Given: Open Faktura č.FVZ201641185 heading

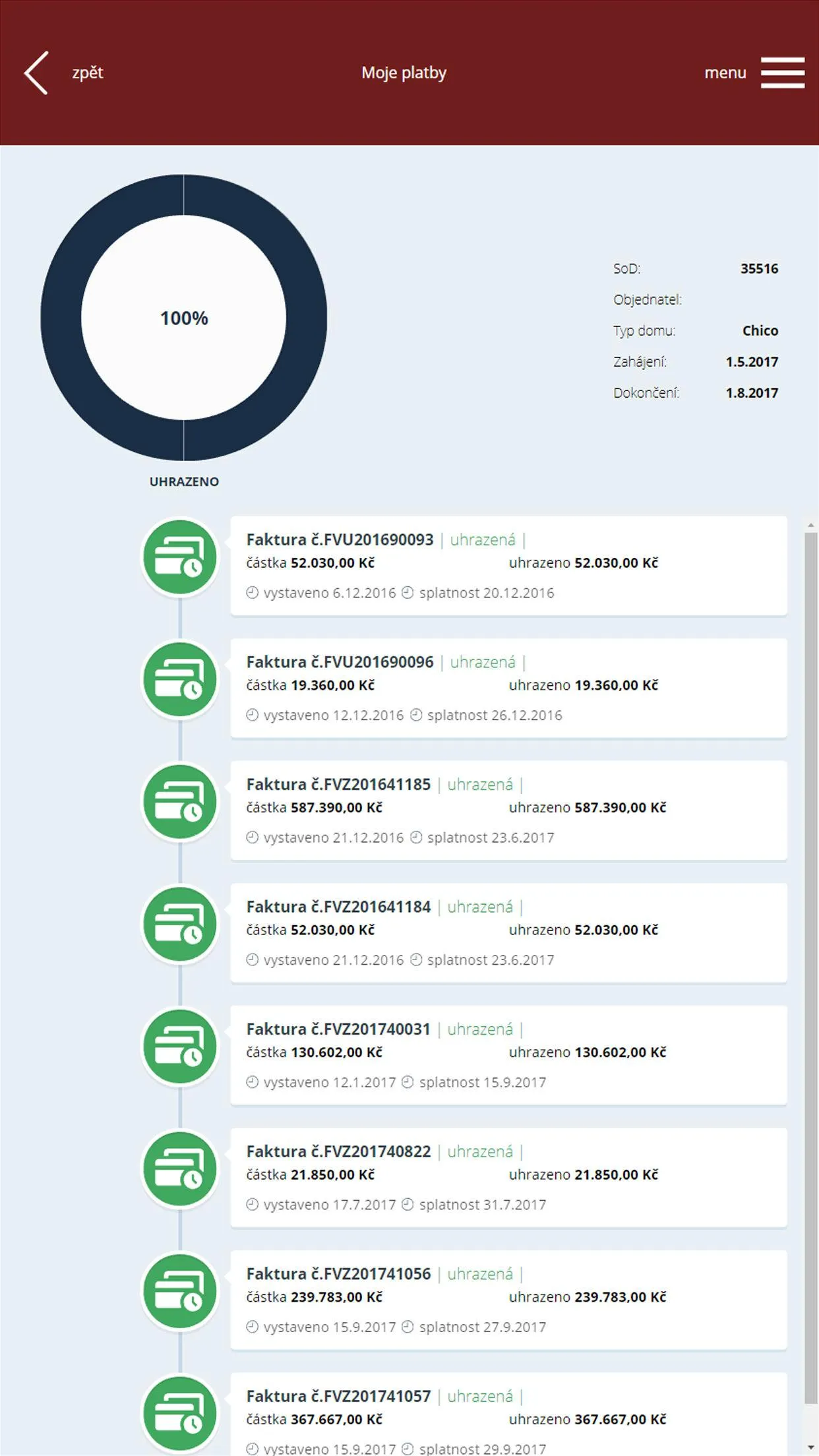Looking at the screenshot, I should pyautogui.click(x=338, y=784).
